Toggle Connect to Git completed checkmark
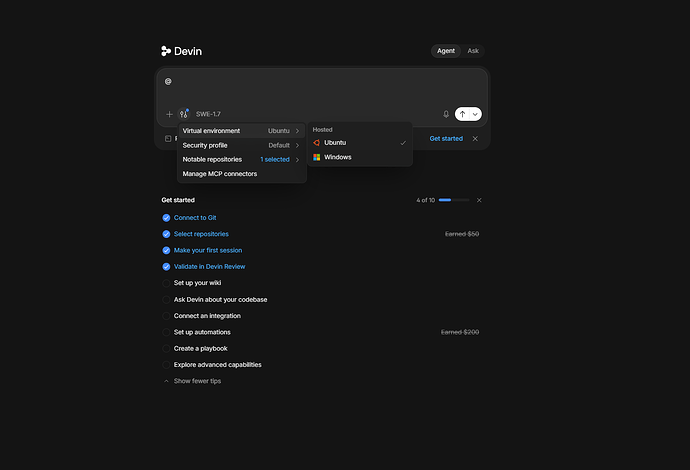 click(166, 218)
